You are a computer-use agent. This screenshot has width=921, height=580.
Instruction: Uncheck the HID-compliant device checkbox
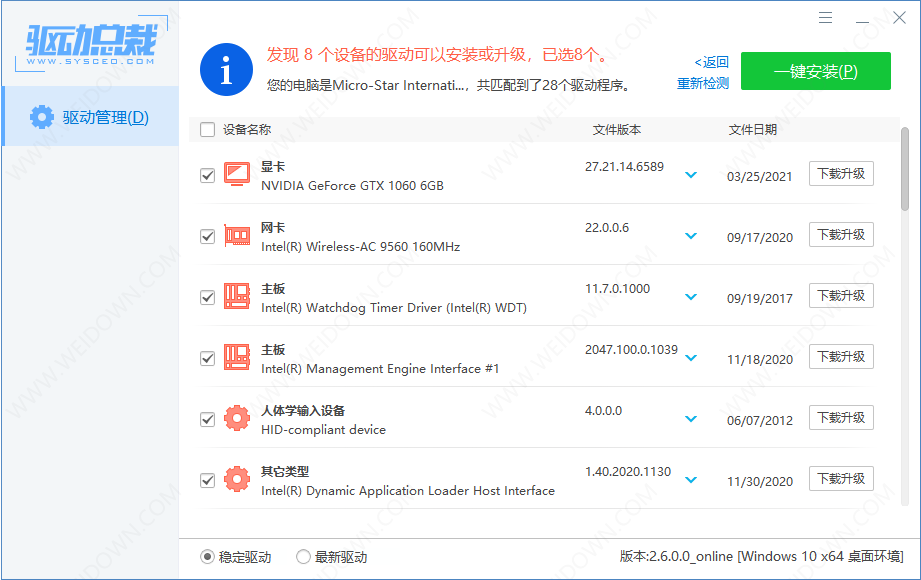click(x=208, y=419)
